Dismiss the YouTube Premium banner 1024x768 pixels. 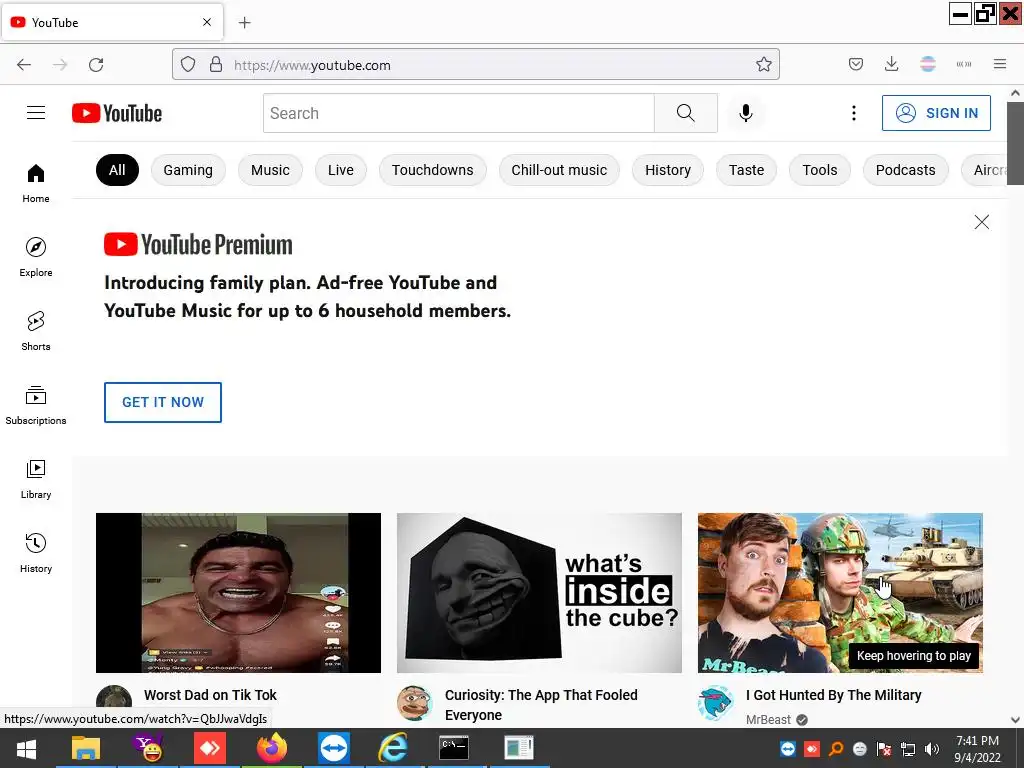pyautogui.click(x=982, y=222)
